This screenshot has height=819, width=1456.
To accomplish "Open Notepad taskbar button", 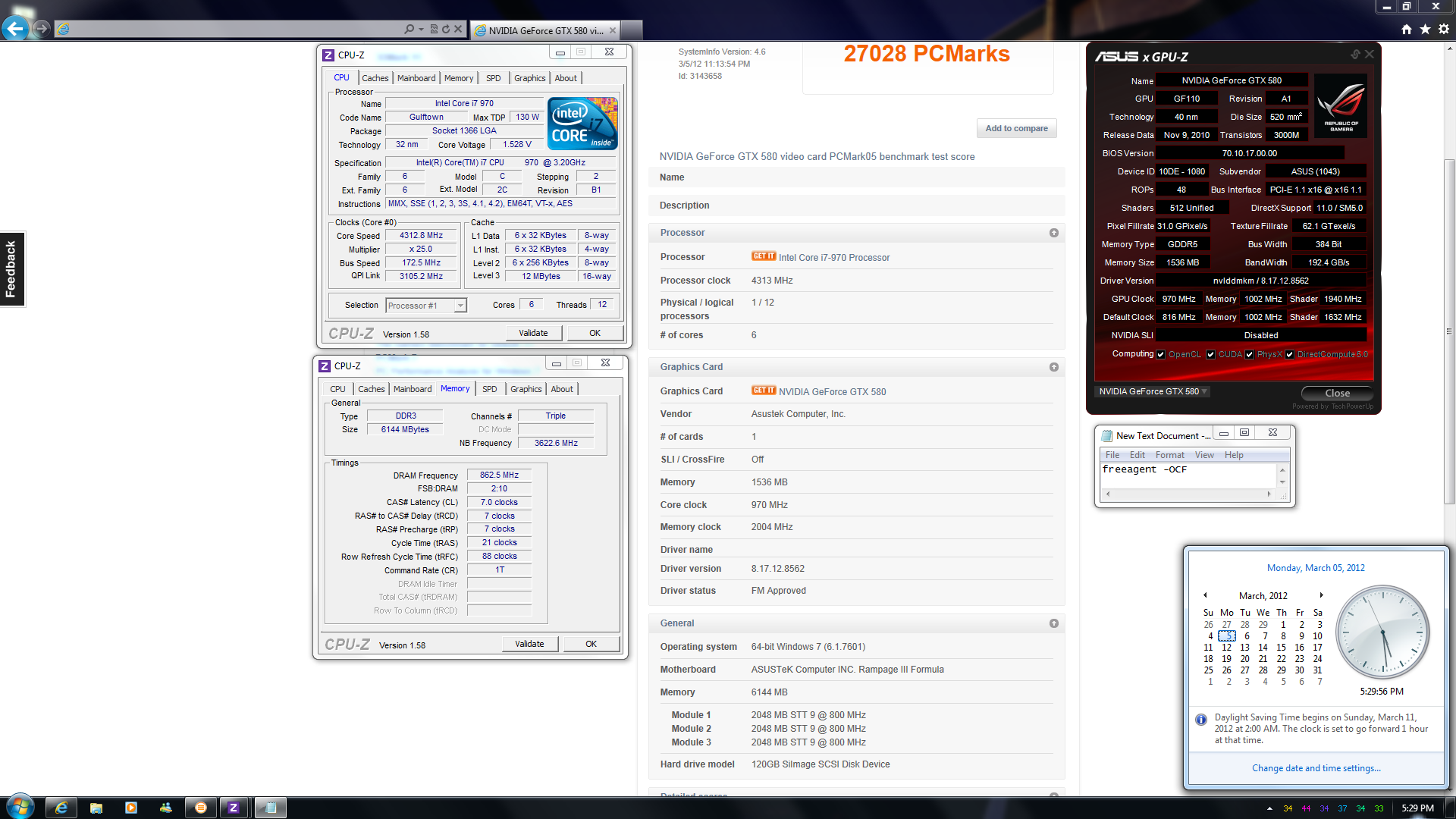I will (x=270, y=808).
